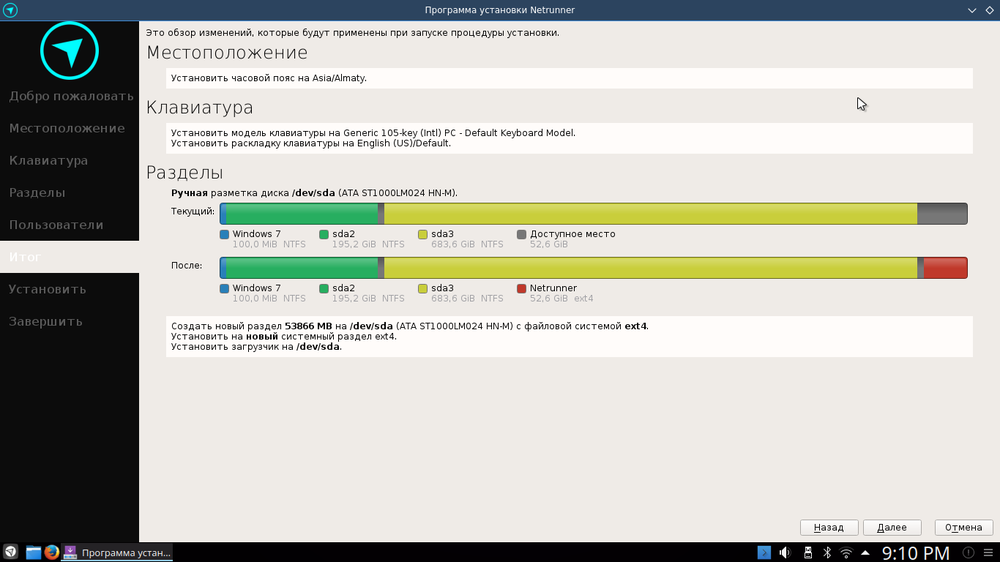Click the Отмена button
Viewport: 1000px width, 562px height.
(964, 528)
